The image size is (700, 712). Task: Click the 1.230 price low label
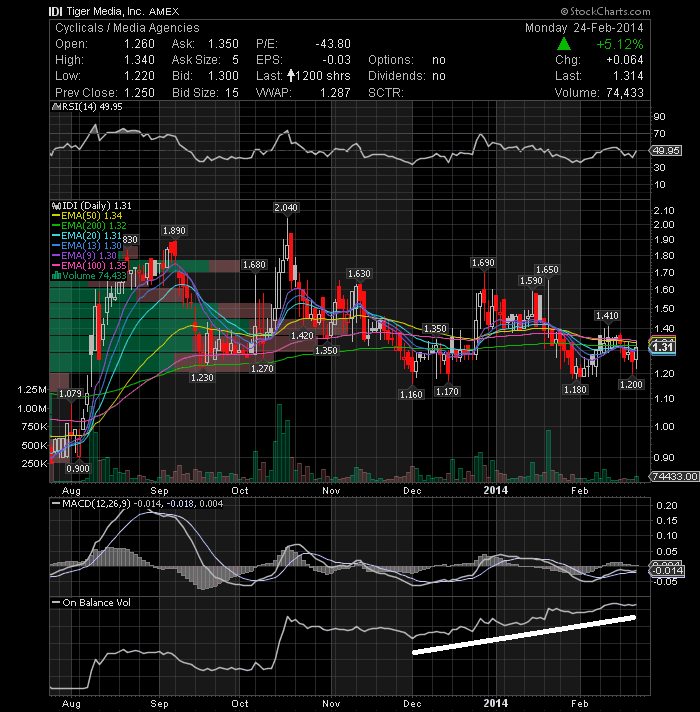point(202,378)
